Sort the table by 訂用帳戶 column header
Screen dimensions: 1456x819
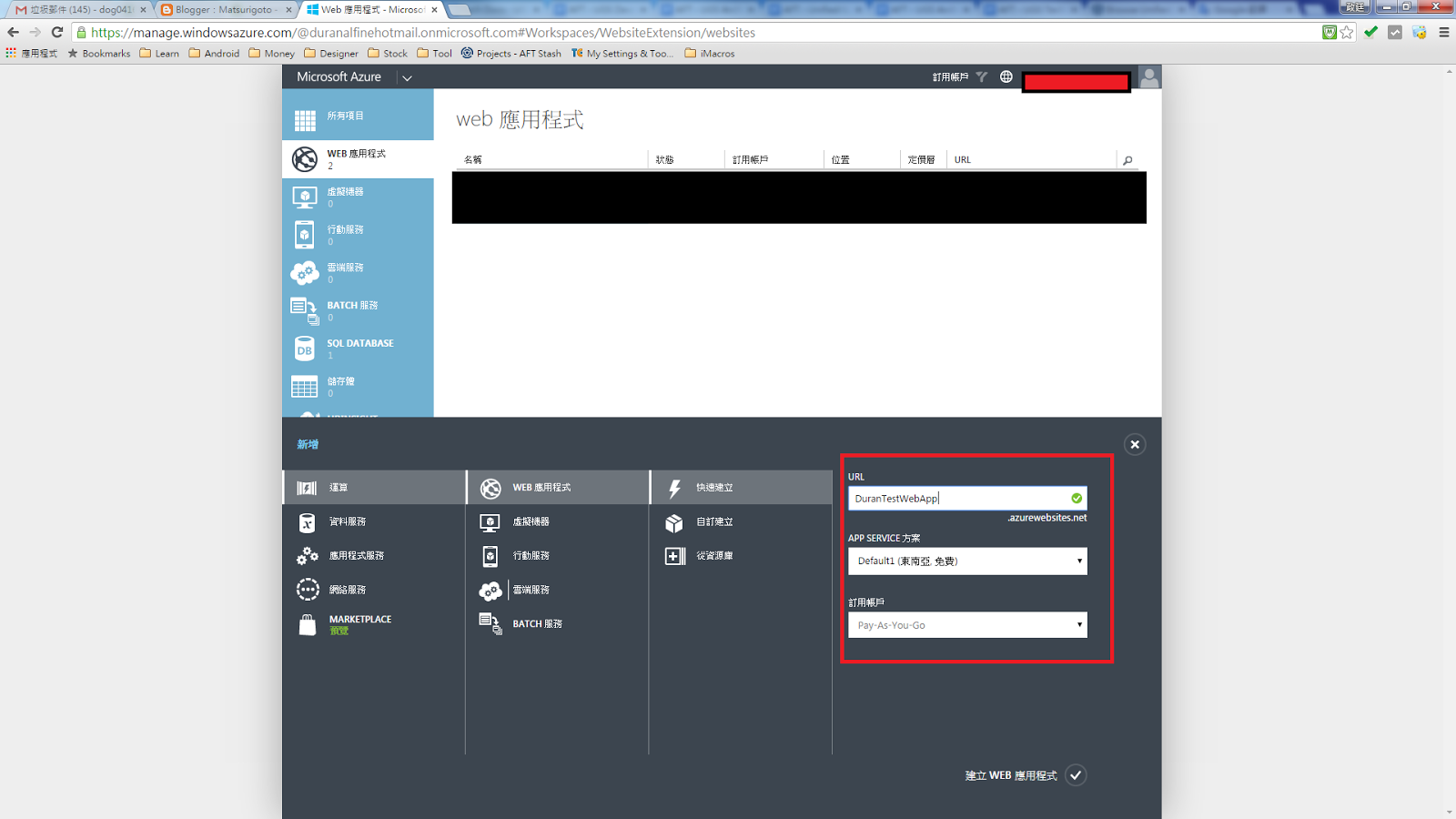(751, 160)
